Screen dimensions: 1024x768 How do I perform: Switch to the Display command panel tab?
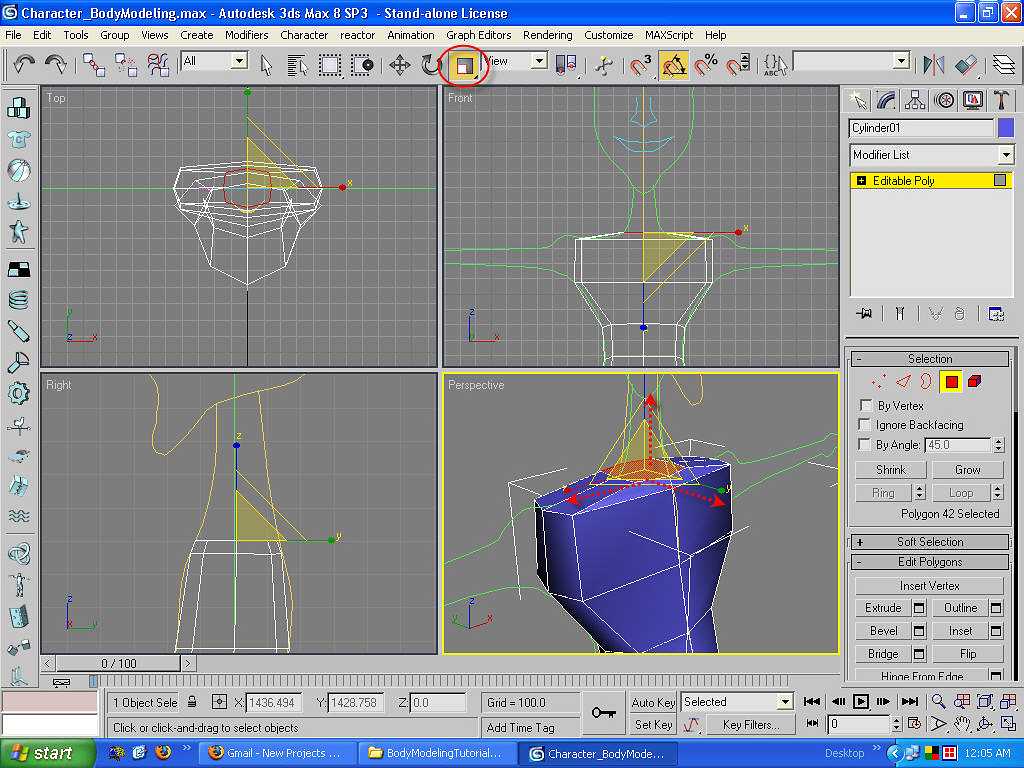(973, 100)
